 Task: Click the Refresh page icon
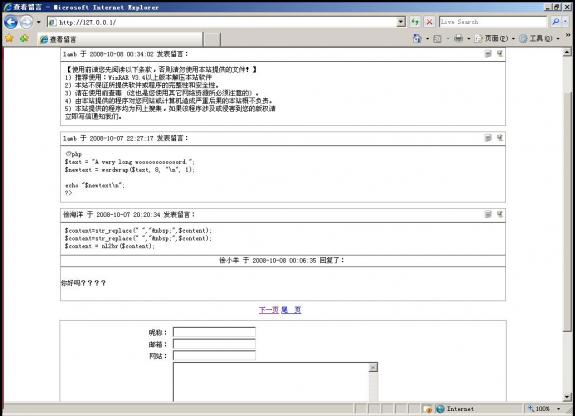(415, 22)
